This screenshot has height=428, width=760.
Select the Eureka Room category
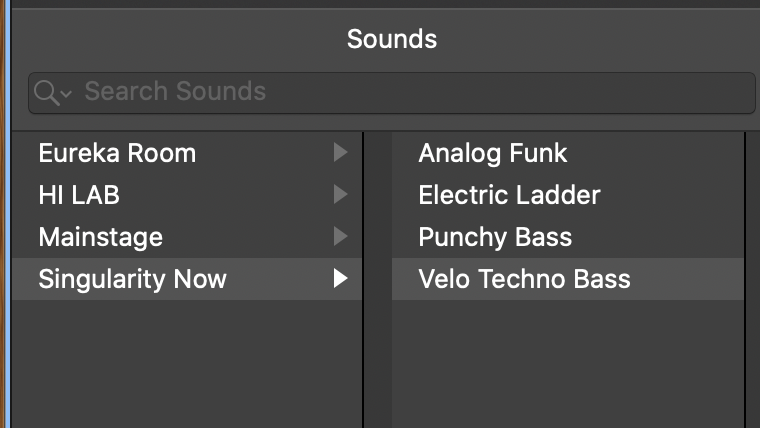point(117,153)
